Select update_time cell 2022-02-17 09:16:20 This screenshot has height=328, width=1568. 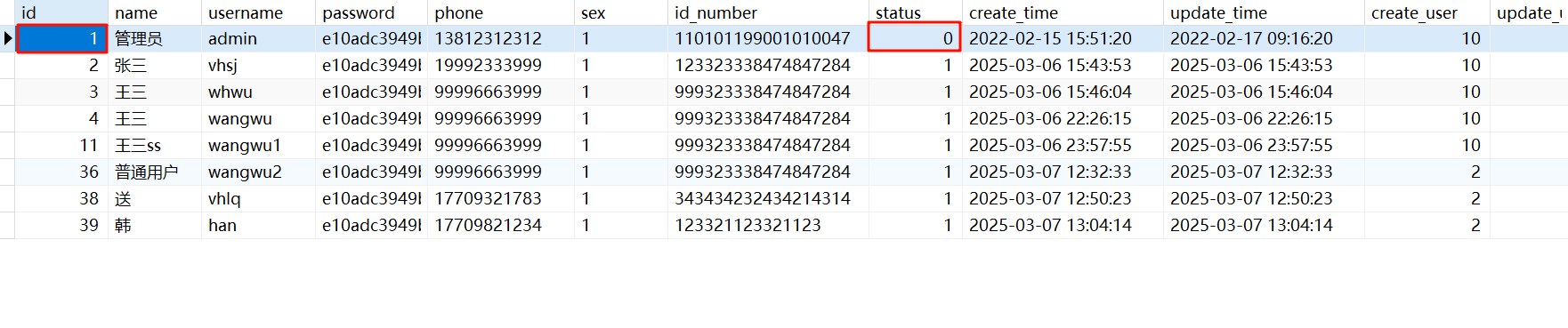coord(1264,38)
